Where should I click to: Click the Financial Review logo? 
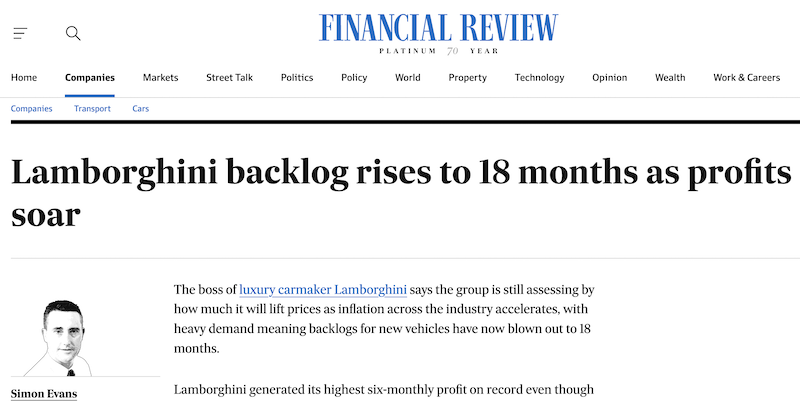pyautogui.click(x=439, y=31)
